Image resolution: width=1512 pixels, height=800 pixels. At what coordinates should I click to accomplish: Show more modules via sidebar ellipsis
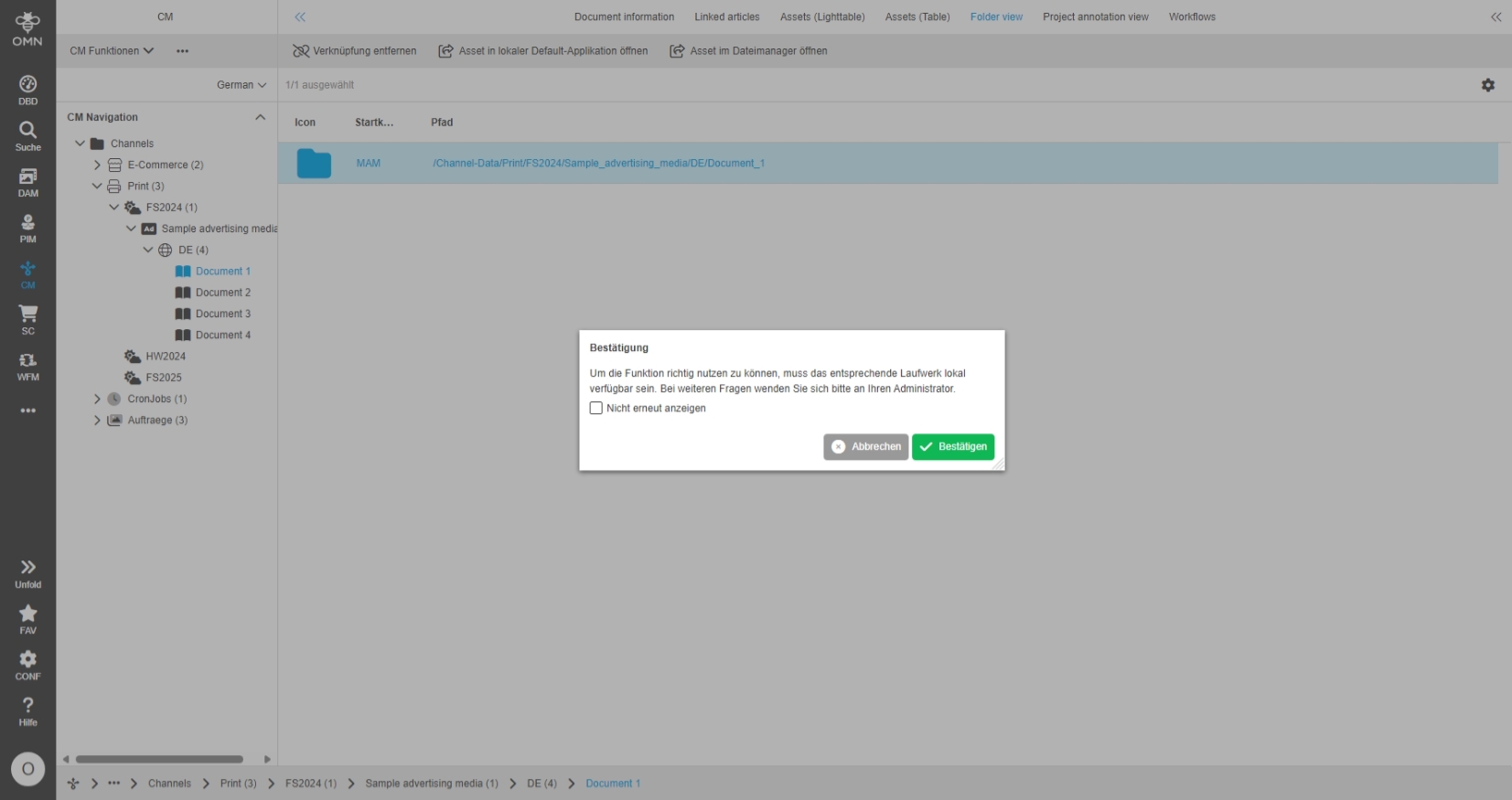(28, 411)
